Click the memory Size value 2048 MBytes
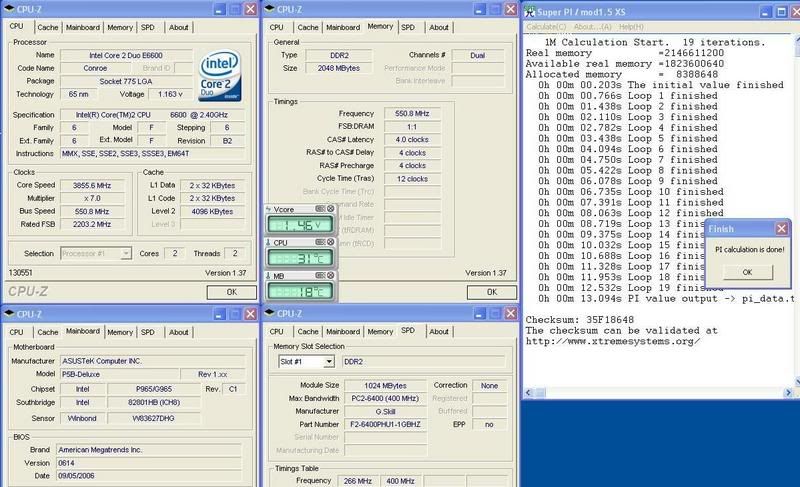Screen dimensions: 800x487 tap(339, 68)
